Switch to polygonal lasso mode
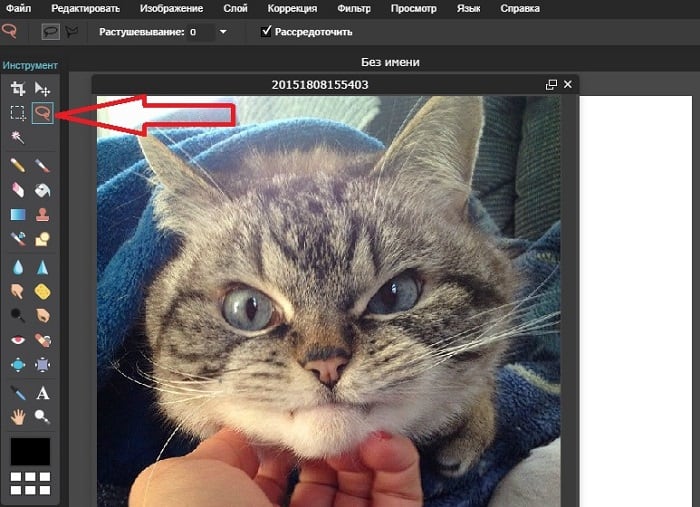 click(71, 32)
